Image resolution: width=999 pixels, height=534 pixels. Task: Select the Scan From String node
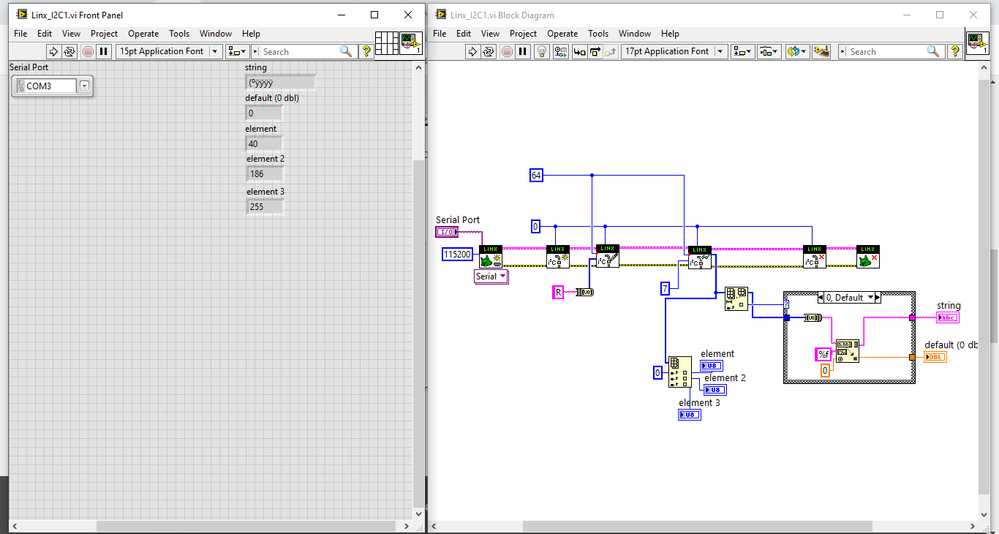pos(847,351)
